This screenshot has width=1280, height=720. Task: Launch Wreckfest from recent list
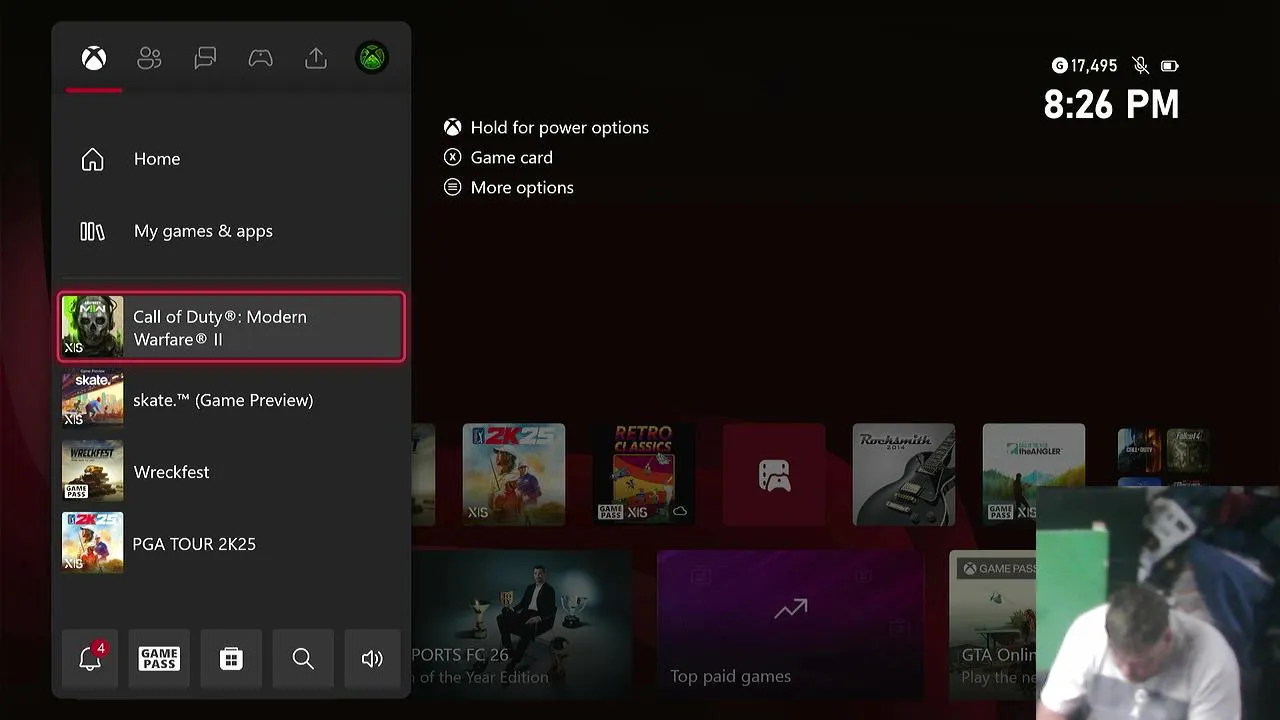[232, 472]
